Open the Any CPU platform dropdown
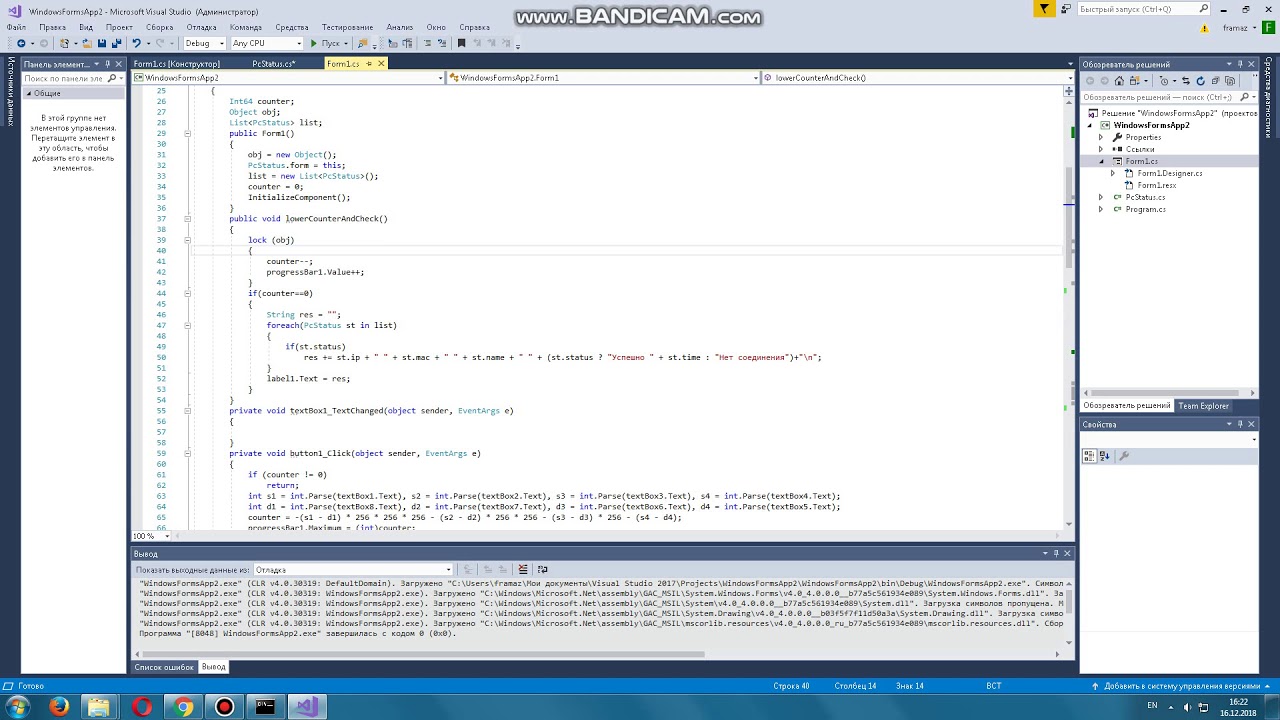Viewport: 1280px width, 720px height. point(266,43)
